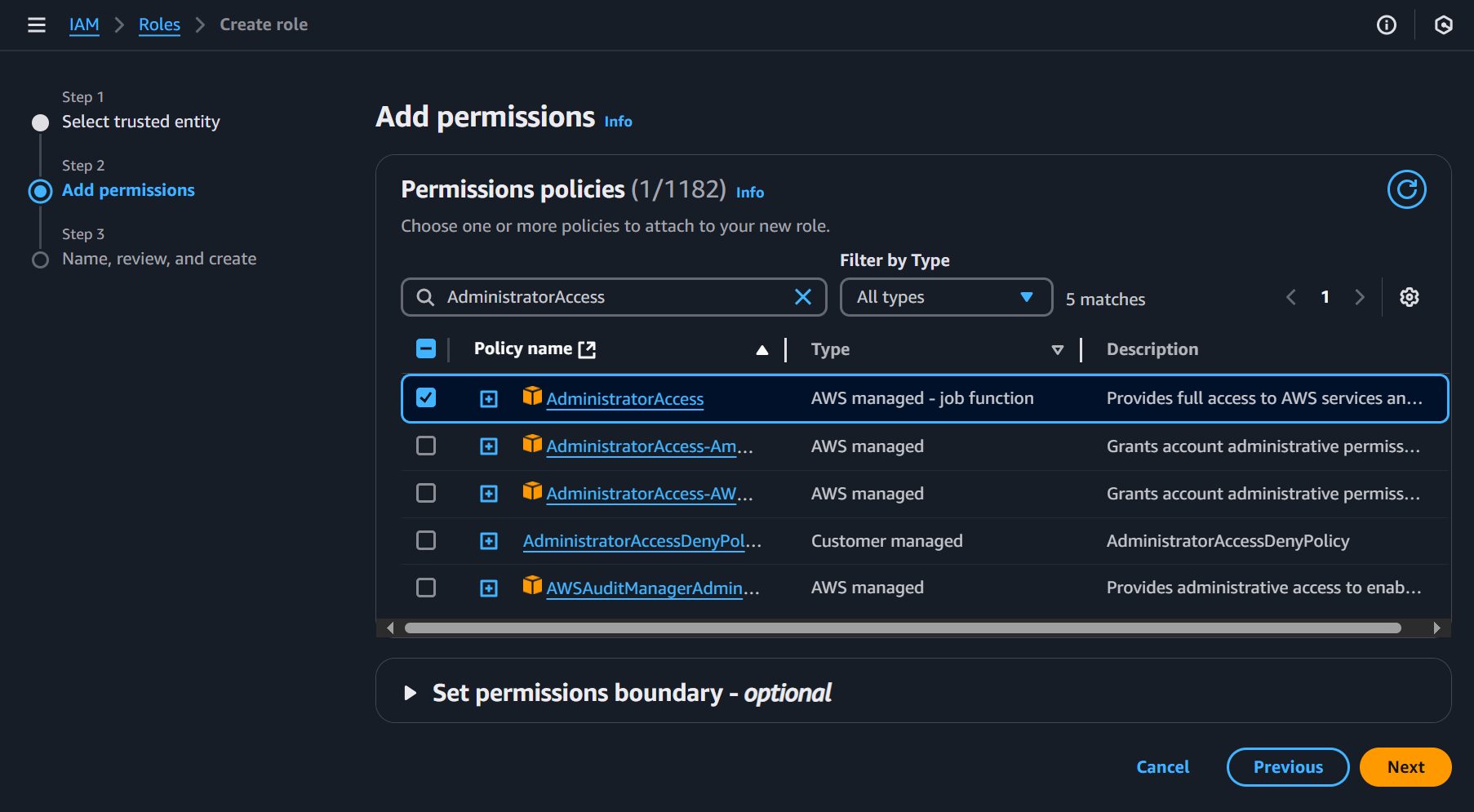The image size is (1474, 812).
Task: Select the AWSAuditManagerAdmin policy checkbox
Action: click(x=426, y=588)
